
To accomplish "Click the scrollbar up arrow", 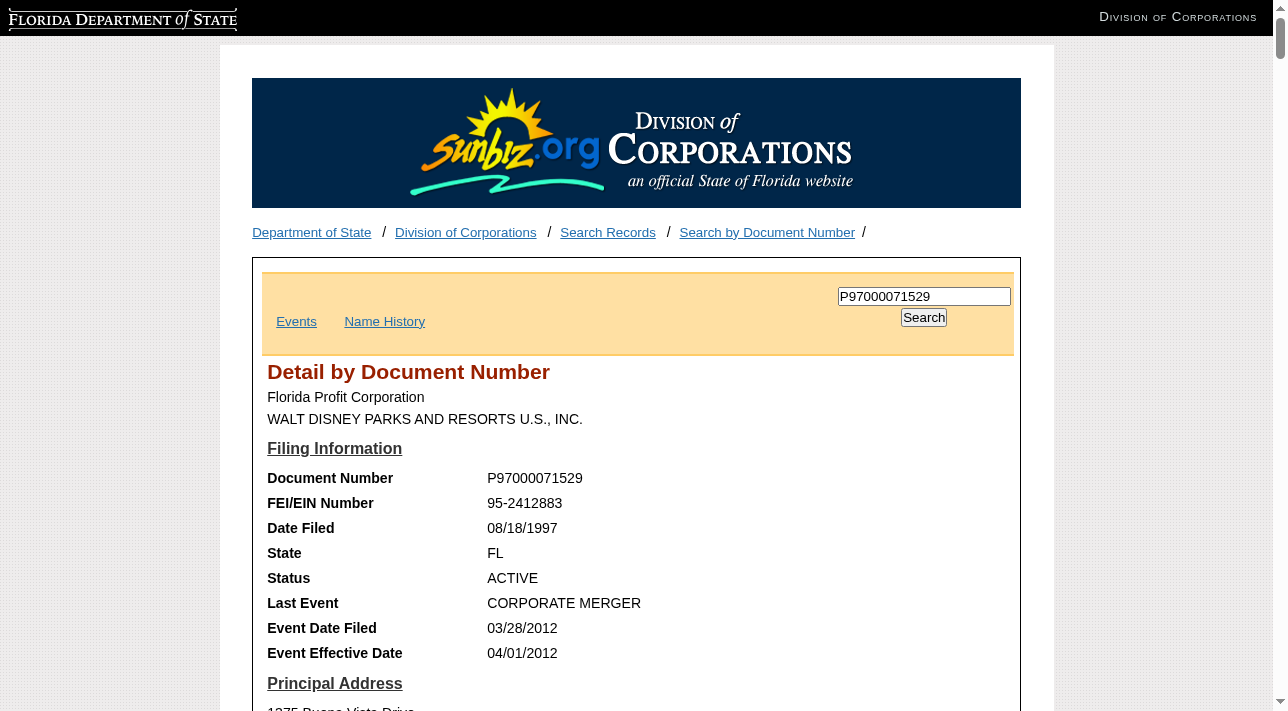I will click(1280, 8).
